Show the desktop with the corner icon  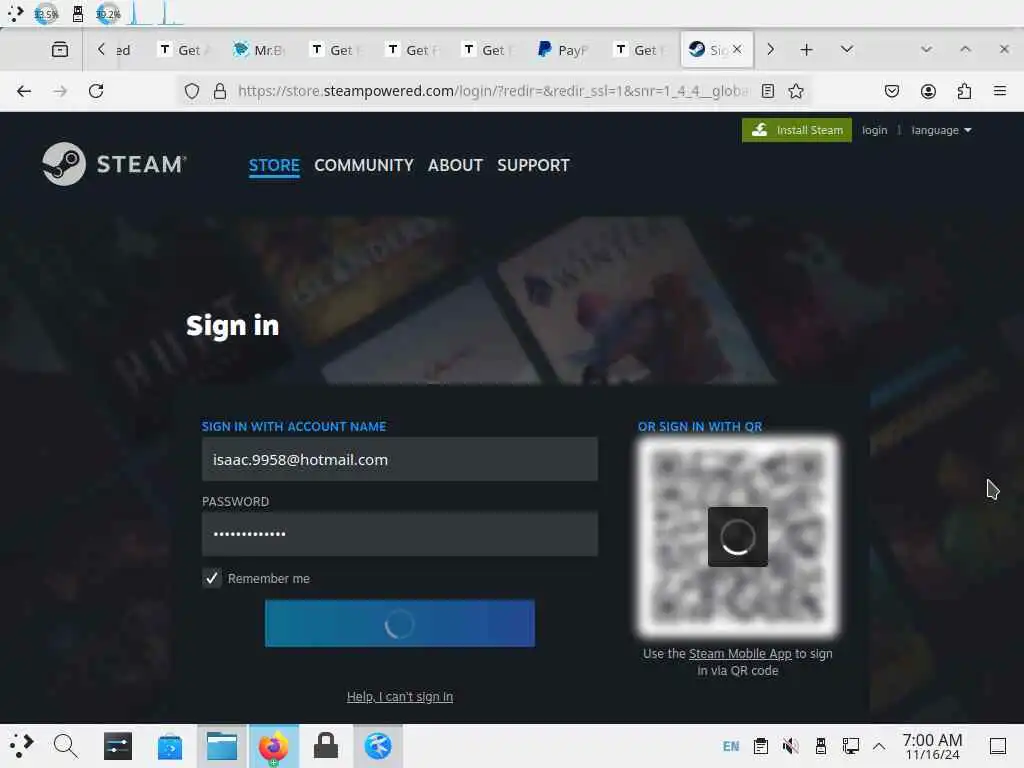(x=998, y=746)
